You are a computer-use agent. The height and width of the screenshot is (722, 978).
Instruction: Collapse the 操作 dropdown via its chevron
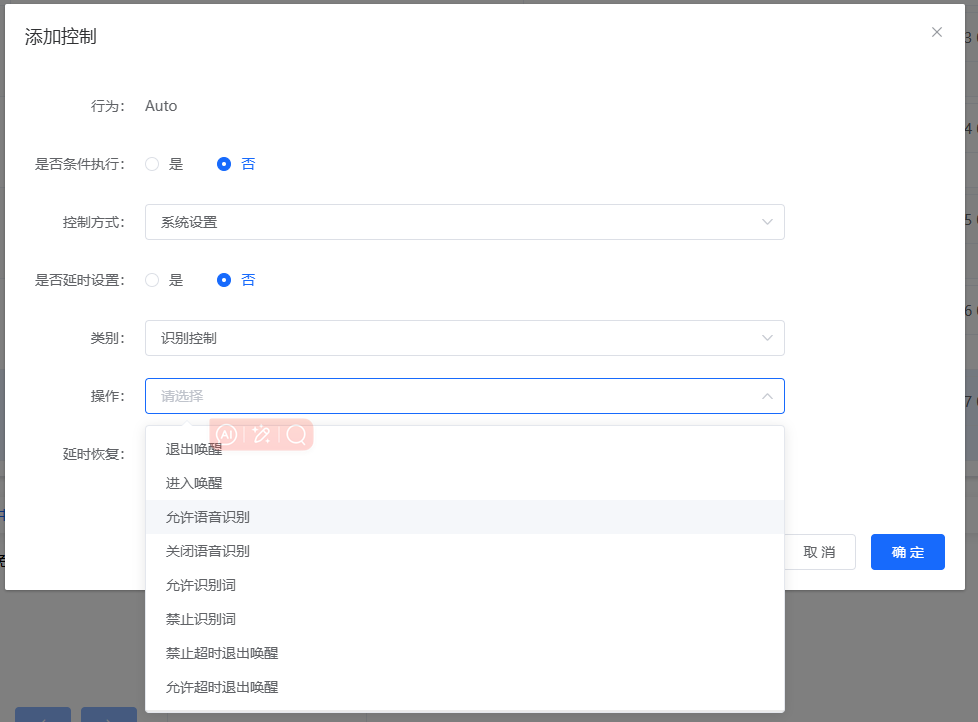[x=767, y=396]
